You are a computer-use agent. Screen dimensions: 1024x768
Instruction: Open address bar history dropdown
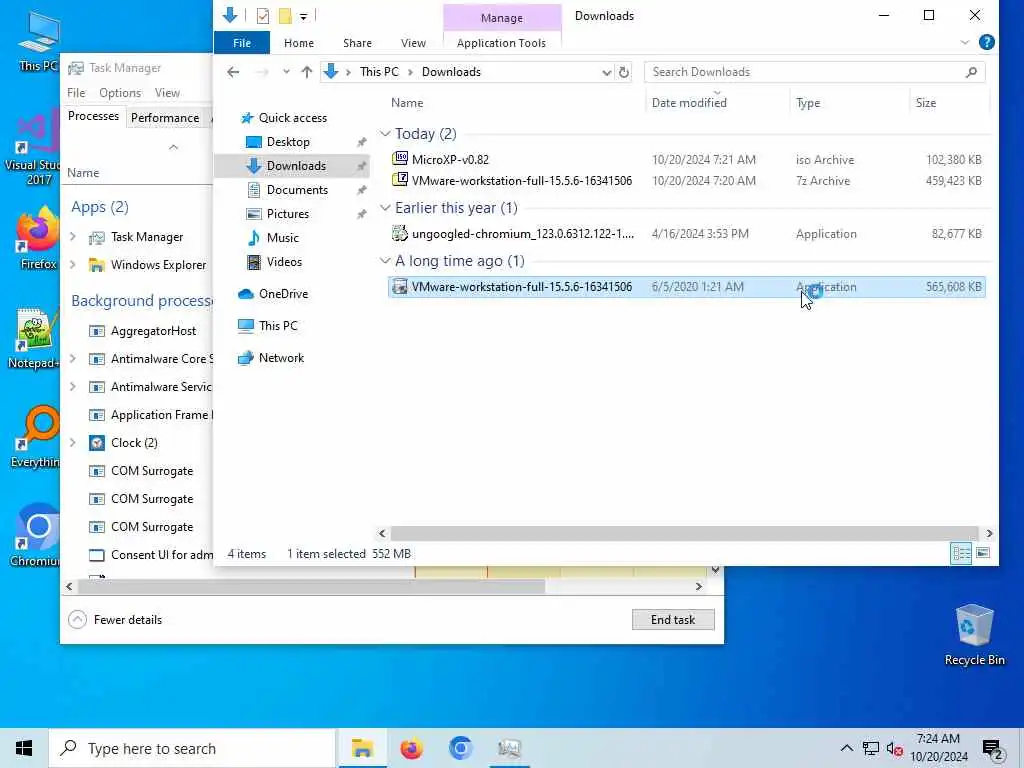(x=607, y=72)
